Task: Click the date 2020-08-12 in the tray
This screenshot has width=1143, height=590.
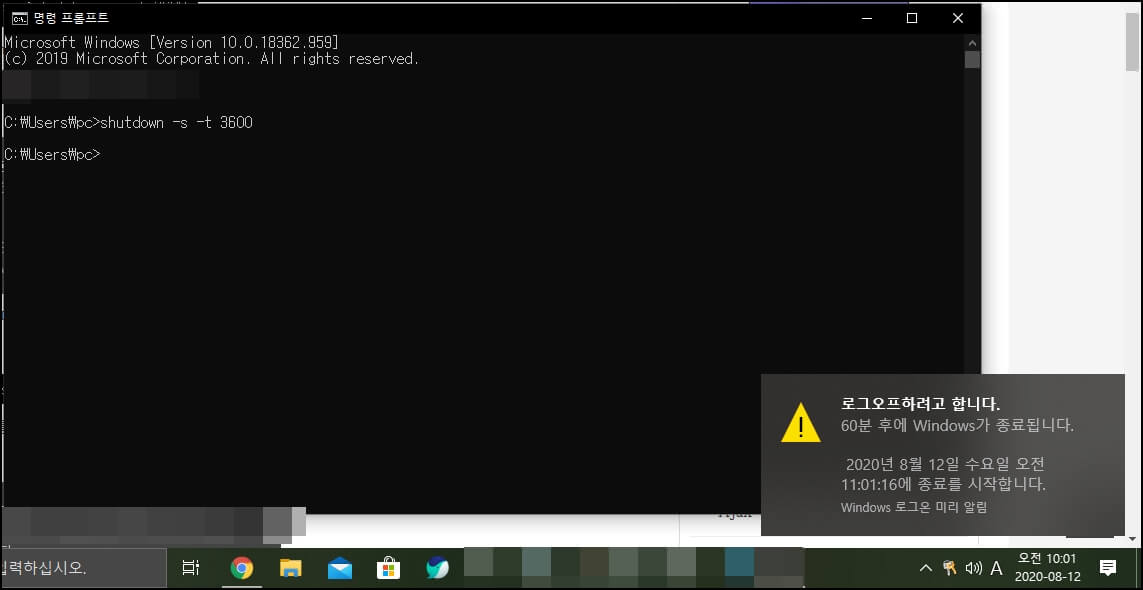Action: coord(1047,576)
